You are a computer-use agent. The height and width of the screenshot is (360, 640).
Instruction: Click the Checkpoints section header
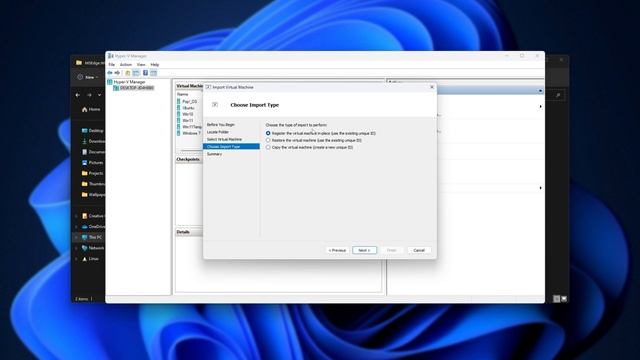(x=188, y=159)
